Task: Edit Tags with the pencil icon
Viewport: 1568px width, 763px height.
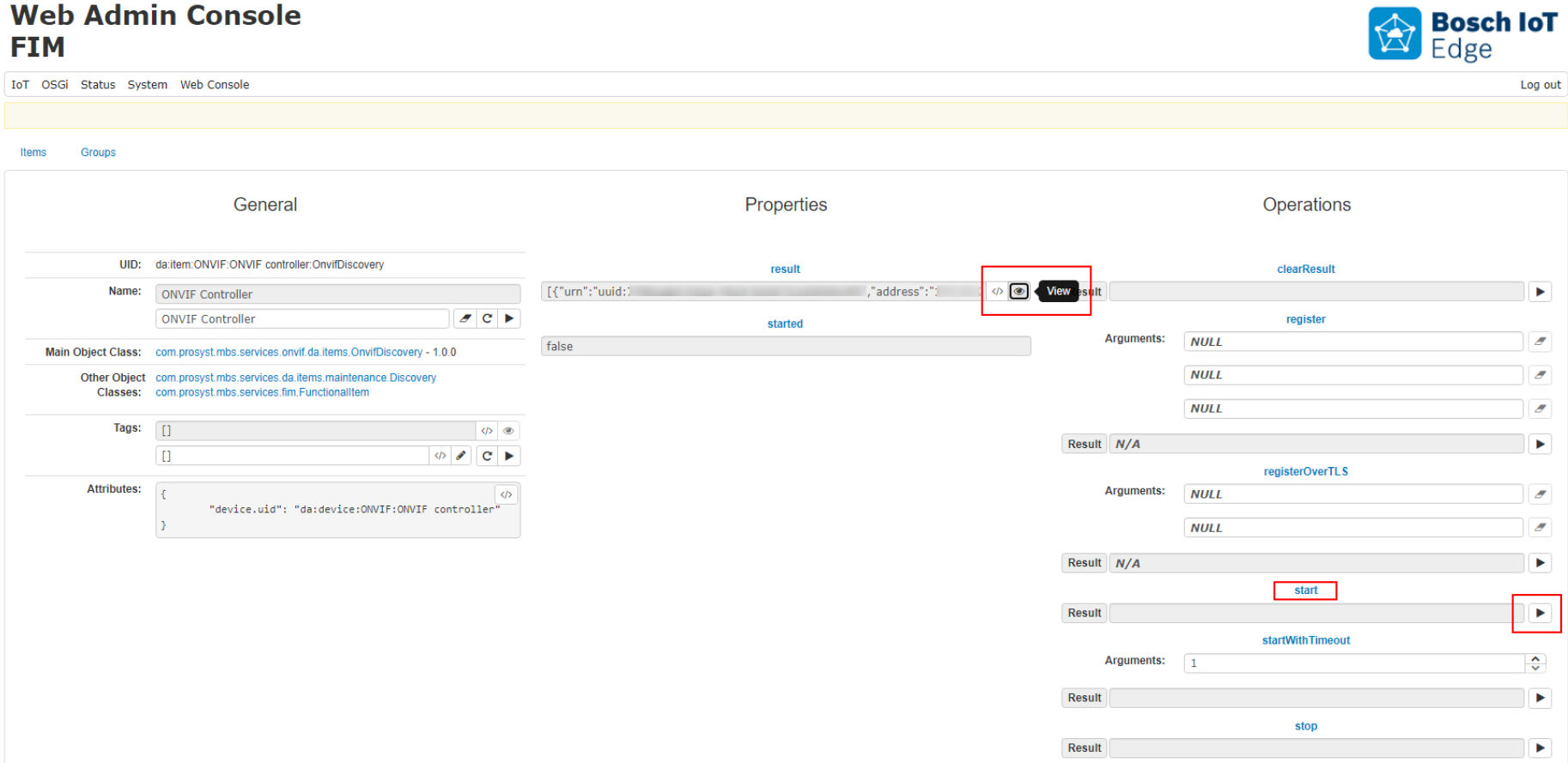Action: 461,456
